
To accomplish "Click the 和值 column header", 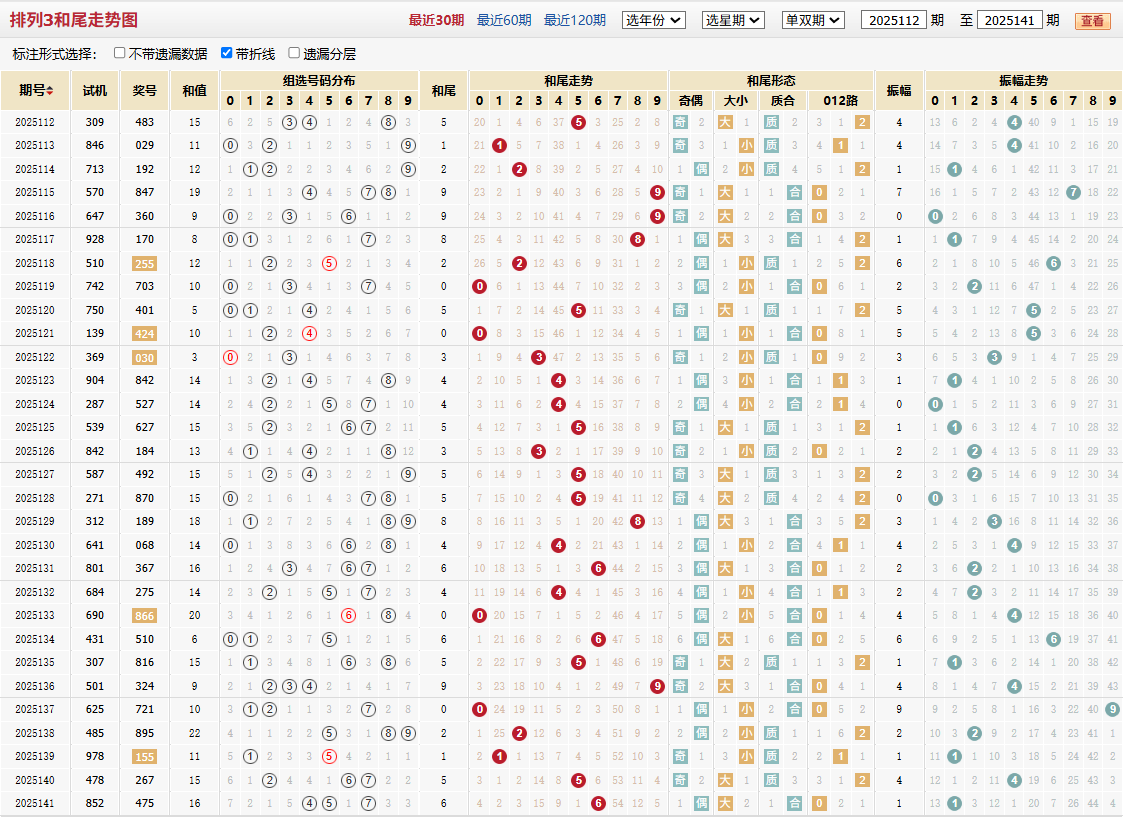I will pos(194,90).
